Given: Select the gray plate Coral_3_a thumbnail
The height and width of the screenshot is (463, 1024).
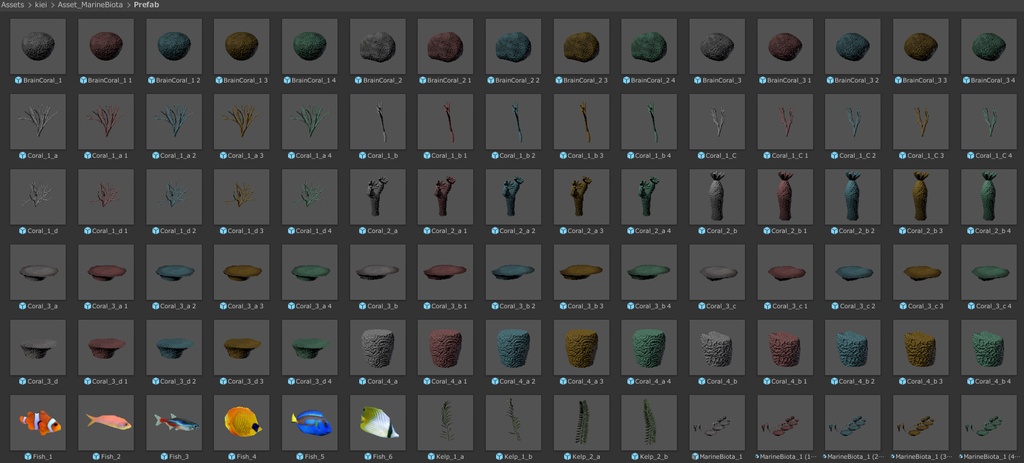Looking at the screenshot, I should pos(38,272).
